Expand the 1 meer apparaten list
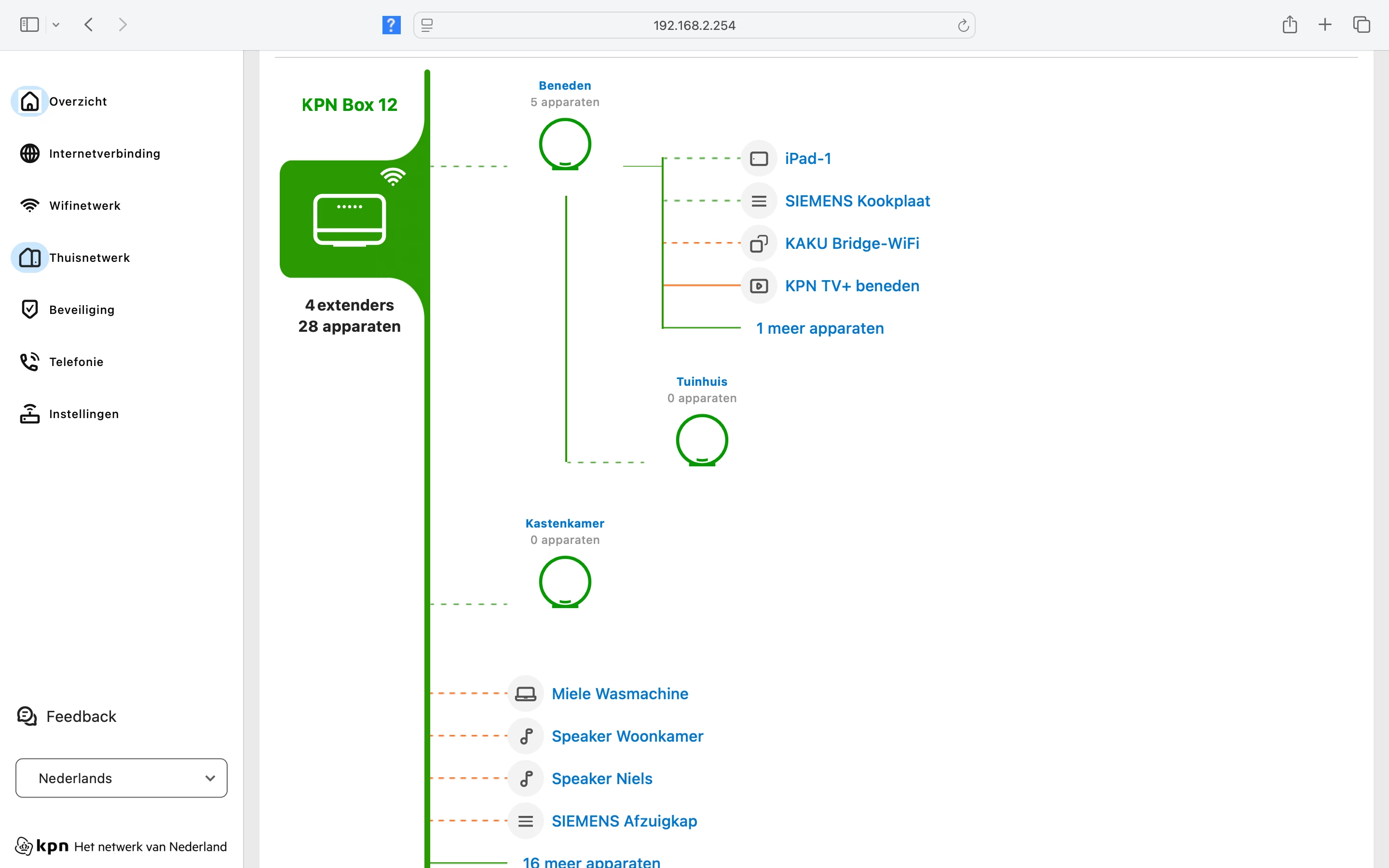 819,328
